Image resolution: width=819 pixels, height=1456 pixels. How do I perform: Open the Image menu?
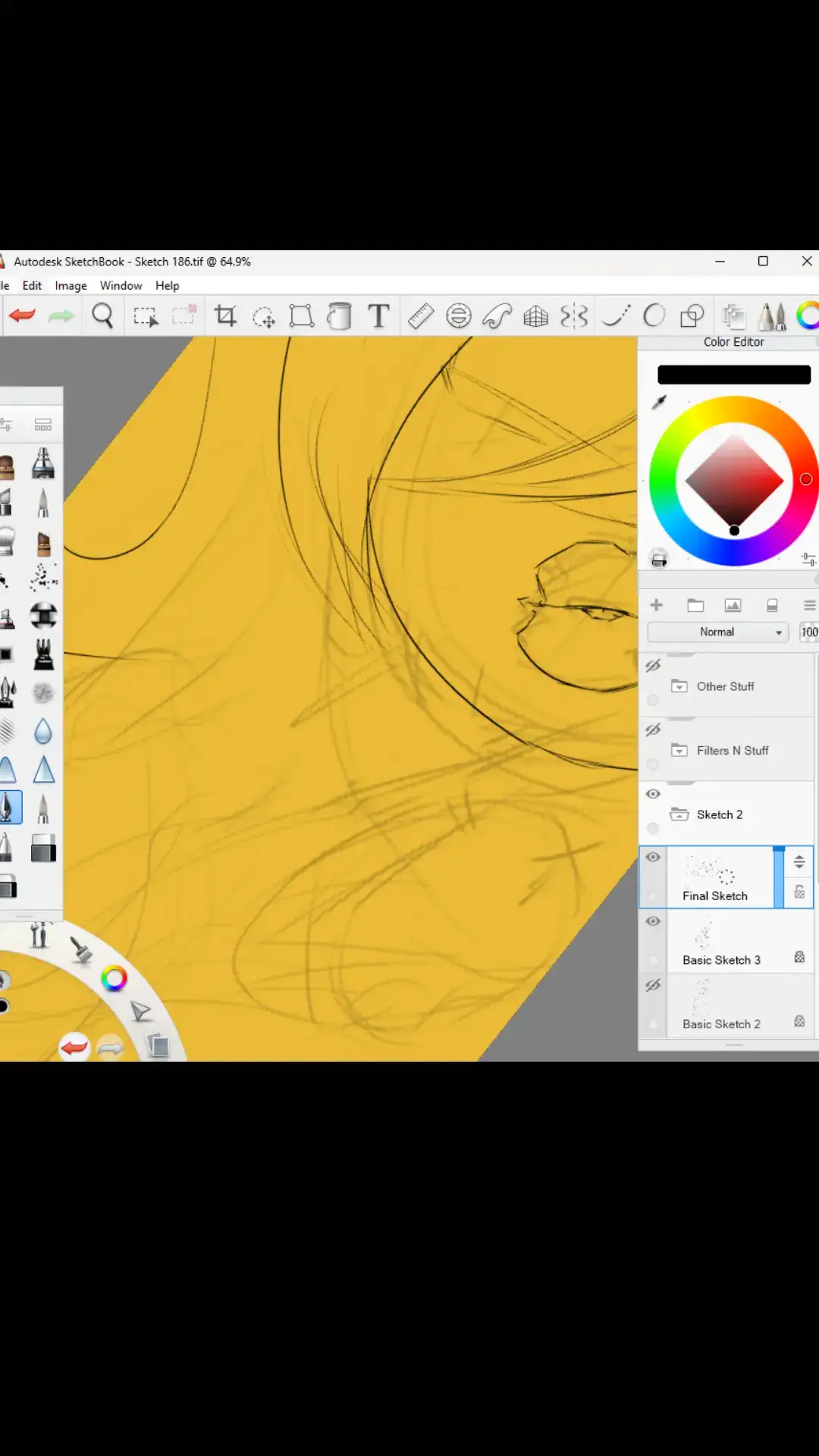click(71, 286)
